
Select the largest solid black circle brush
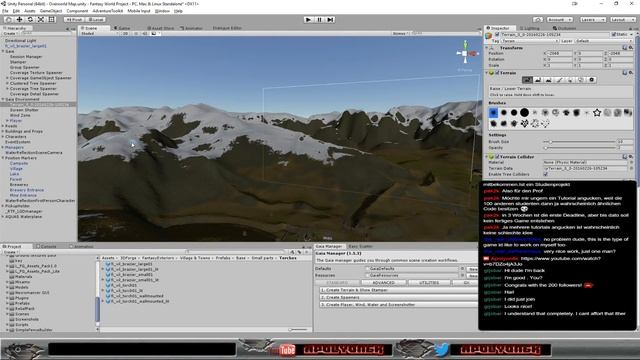pyautogui.click(x=524, y=113)
